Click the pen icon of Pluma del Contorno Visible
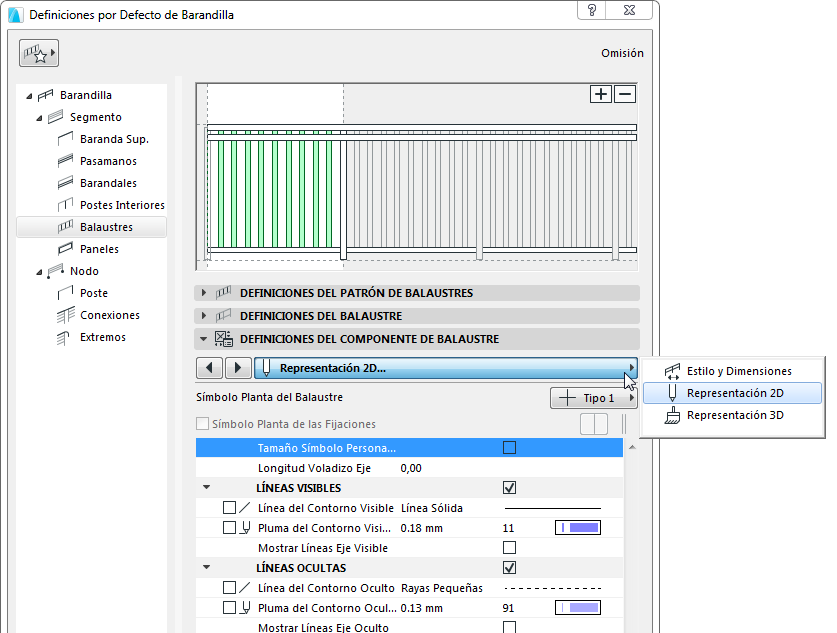Screen dimensions: 837x633 pyautogui.click(x=245, y=528)
